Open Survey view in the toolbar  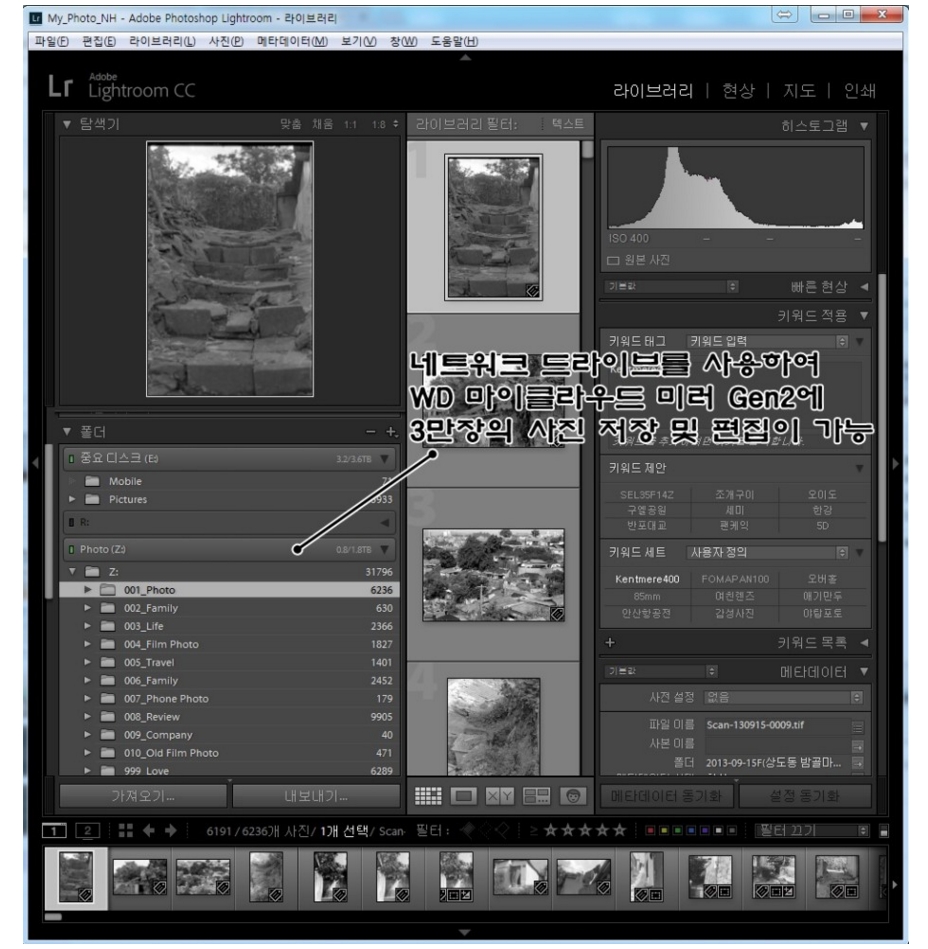536,796
